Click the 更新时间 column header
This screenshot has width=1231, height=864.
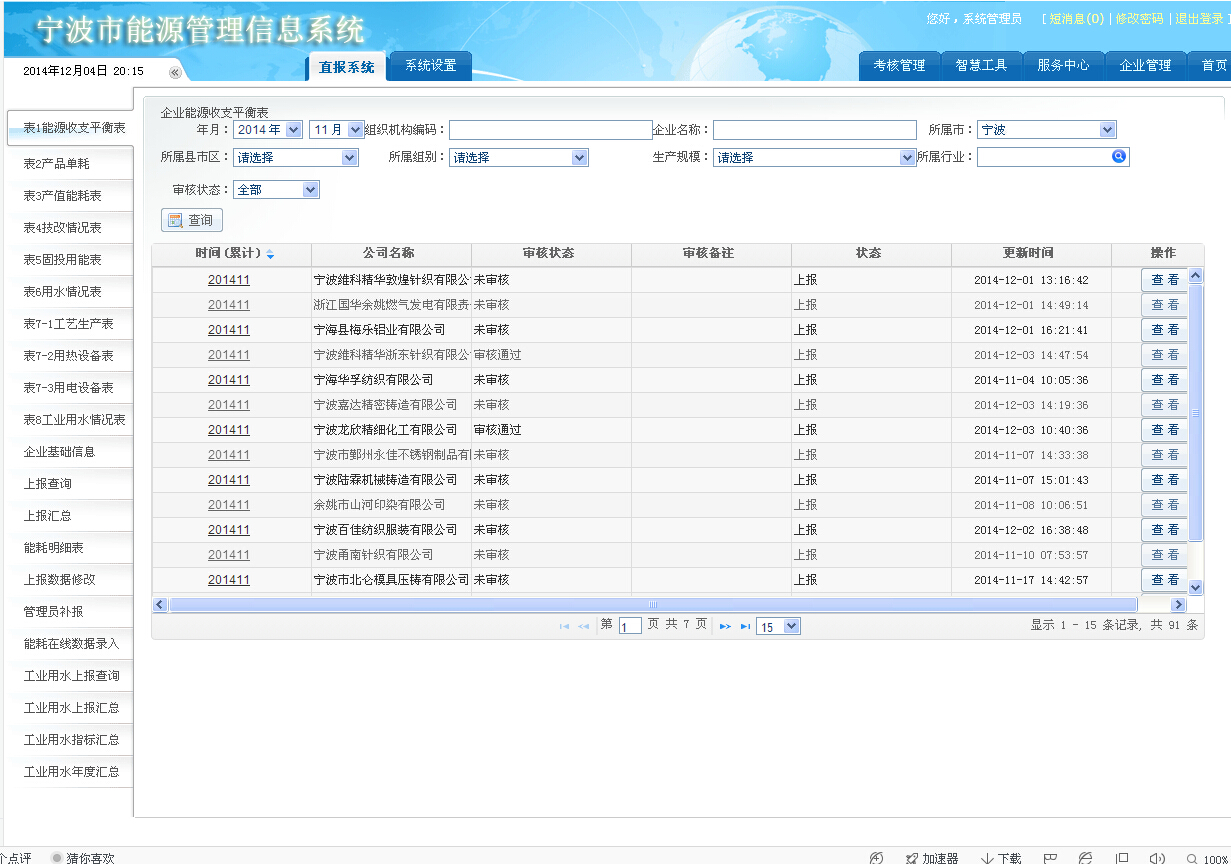(x=1031, y=254)
